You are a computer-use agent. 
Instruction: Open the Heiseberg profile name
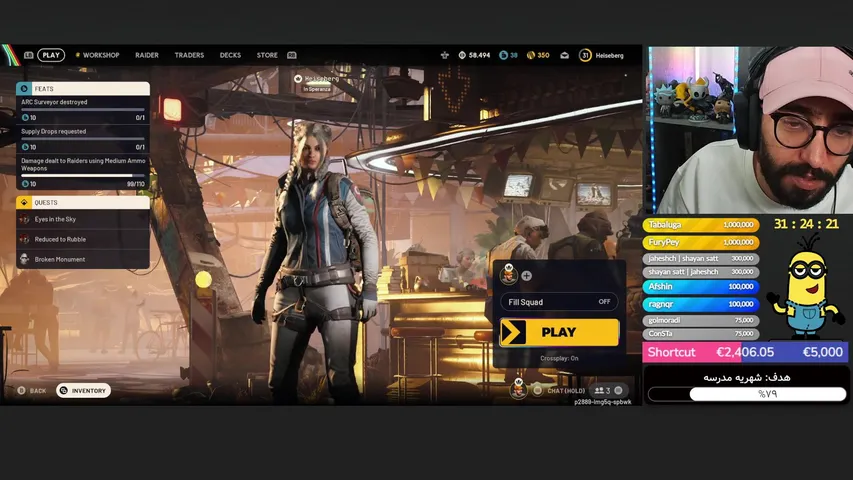609,56
